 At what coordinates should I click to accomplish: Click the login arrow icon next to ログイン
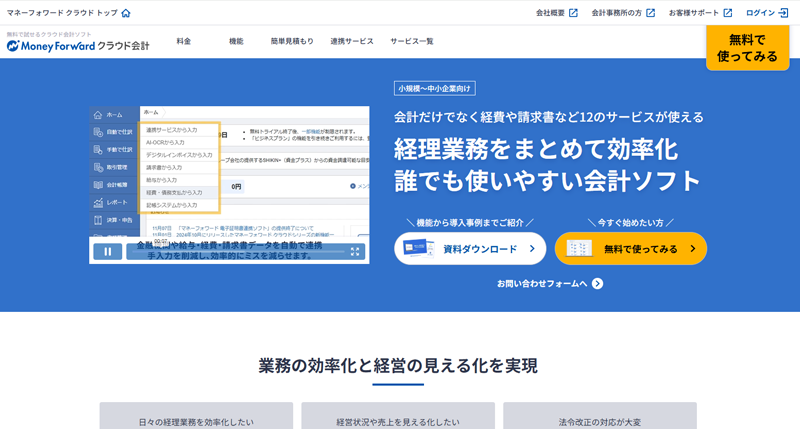tap(782, 13)
